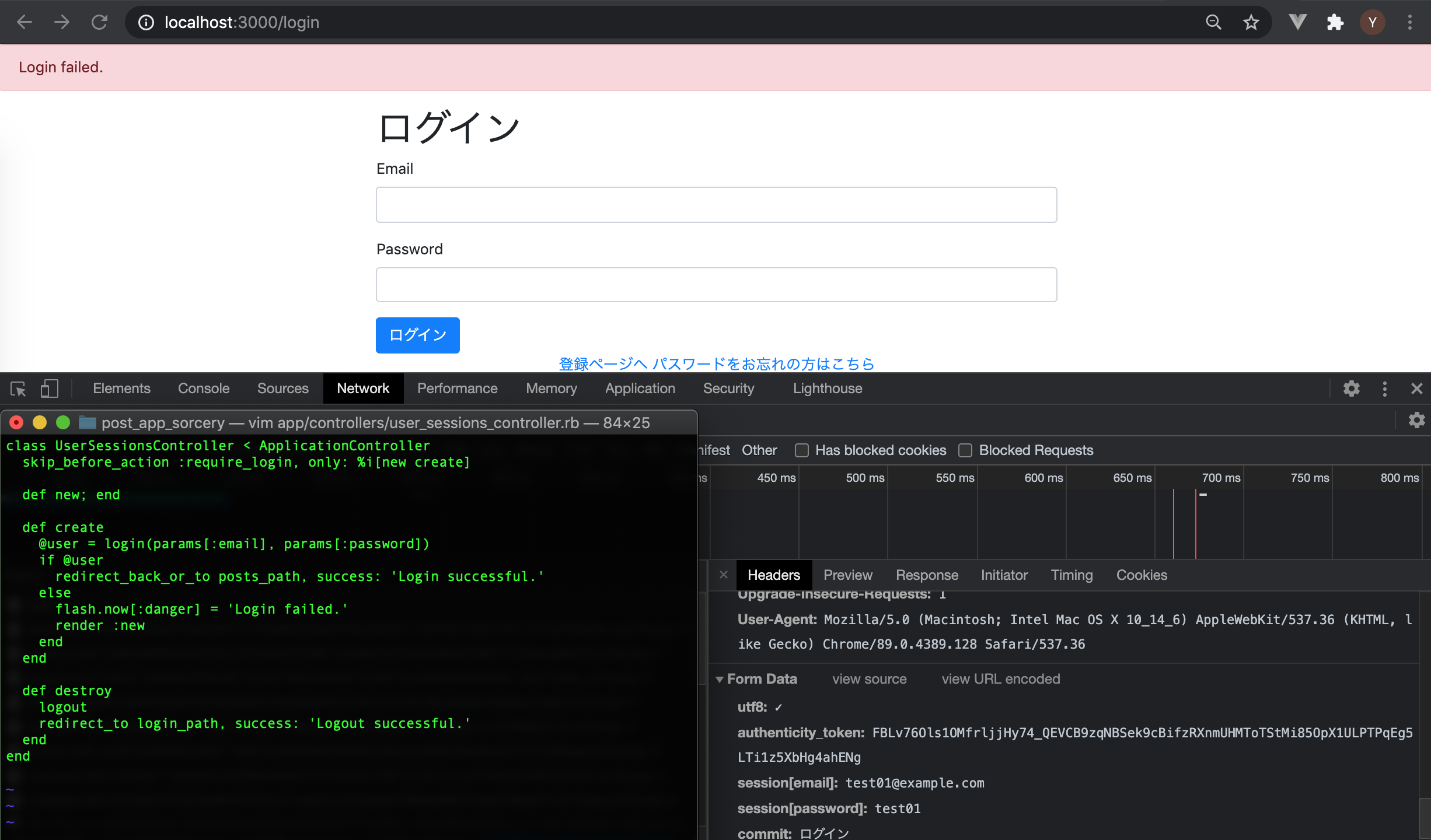The height and width of the screenshot is (840, 1431).
Task: Click the red close button of vim terminal window
Action: (x=16, y=422)
